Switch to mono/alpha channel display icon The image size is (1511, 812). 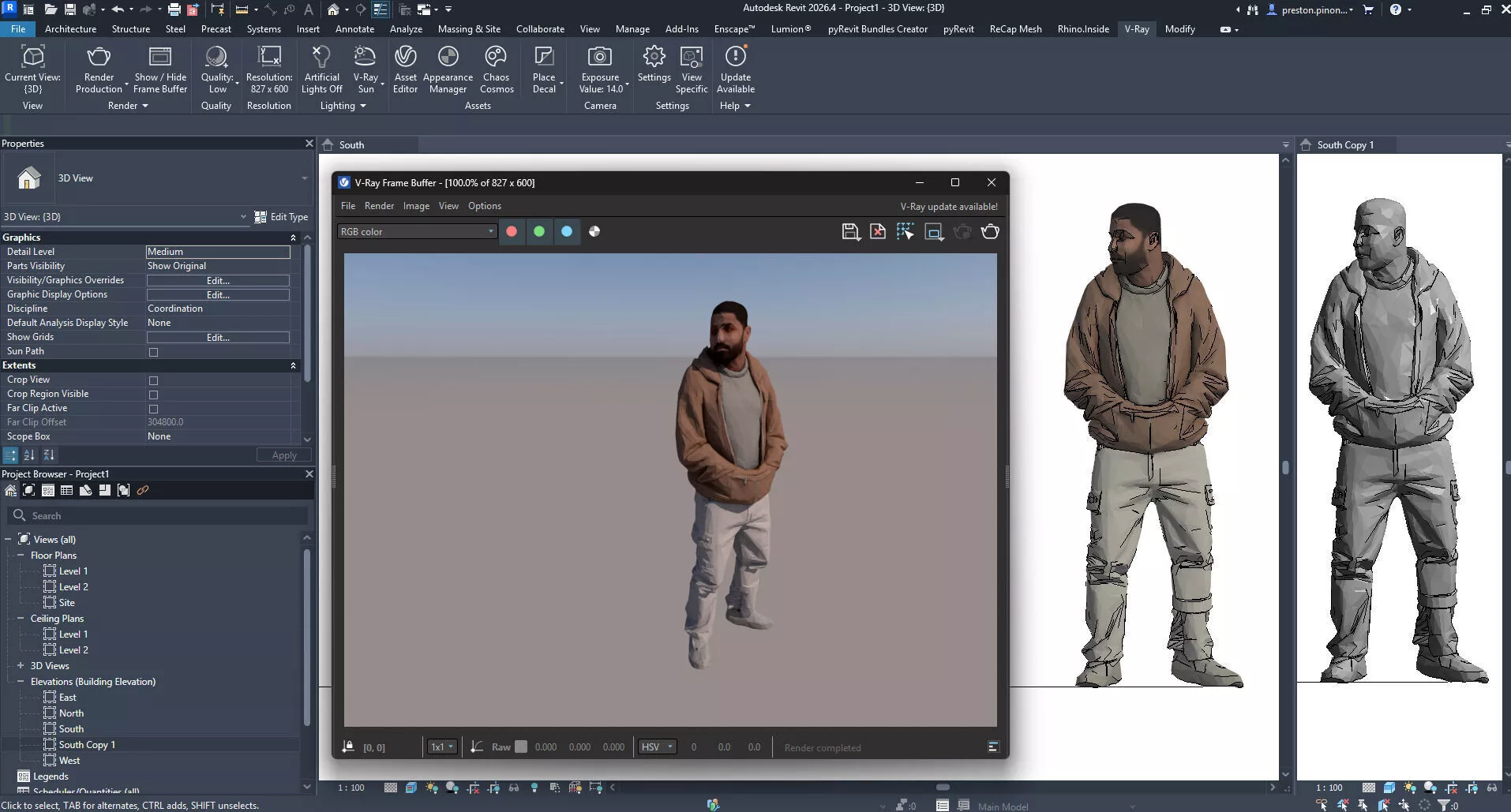(594, 231)
